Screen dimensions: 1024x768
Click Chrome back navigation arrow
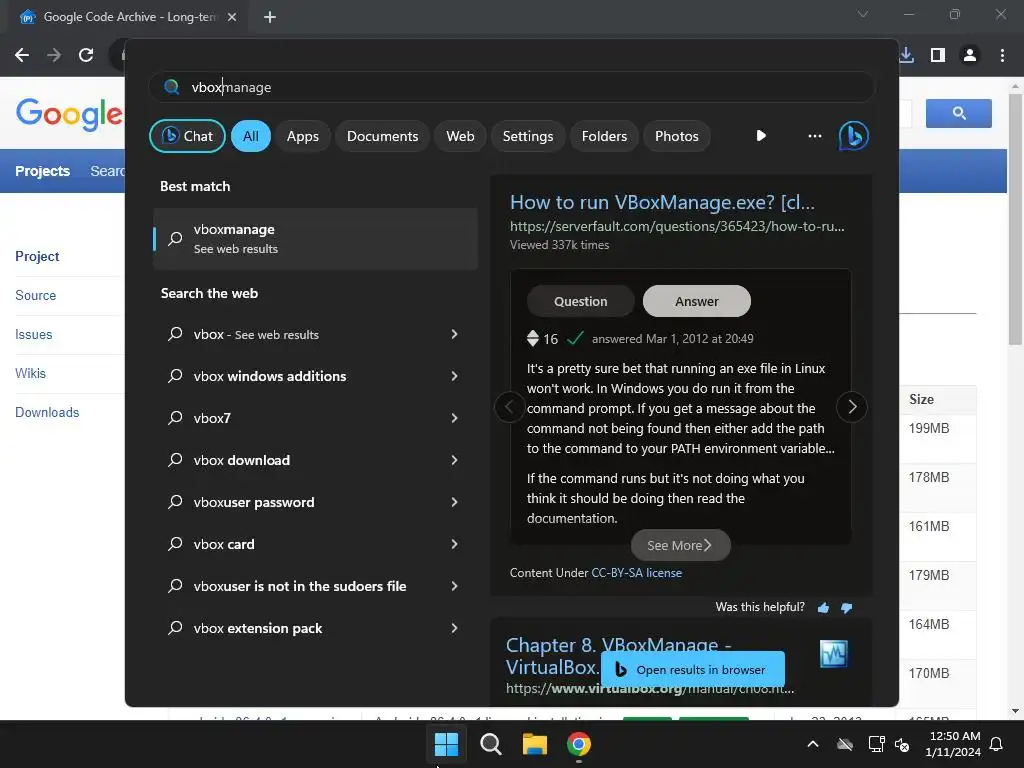coord(22,55)
